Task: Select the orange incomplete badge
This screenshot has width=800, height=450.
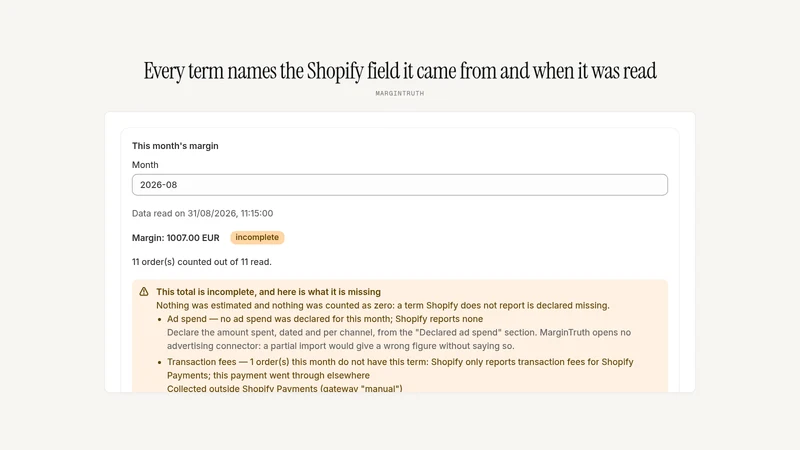Action: (x=257, y=237)
